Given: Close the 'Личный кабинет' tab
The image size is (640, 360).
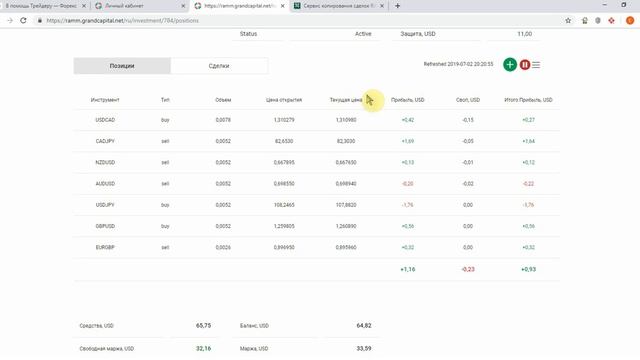Looking at the screenshot, I should click(183, 6).
